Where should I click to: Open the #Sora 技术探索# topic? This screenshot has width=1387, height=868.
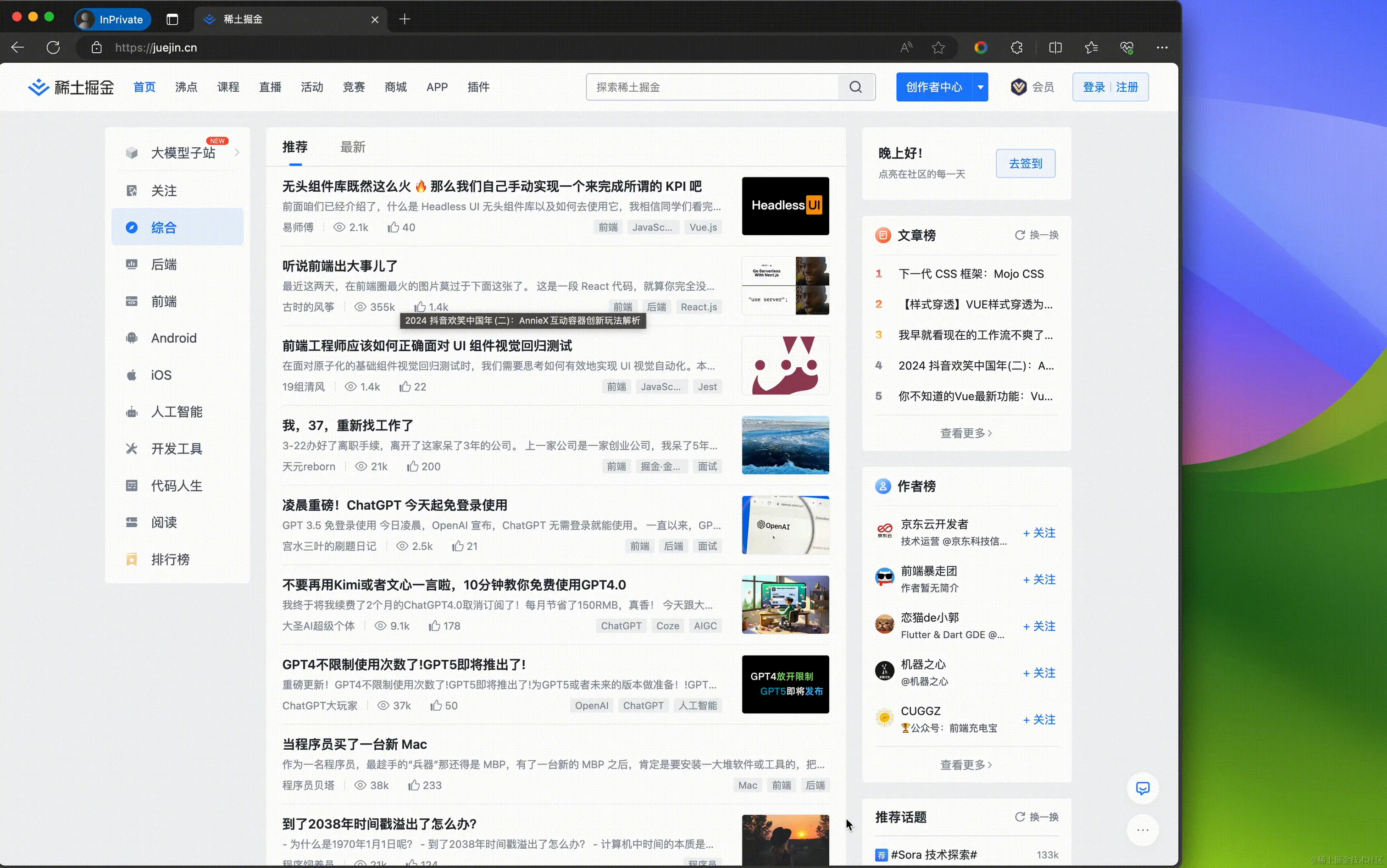point(934,855)
